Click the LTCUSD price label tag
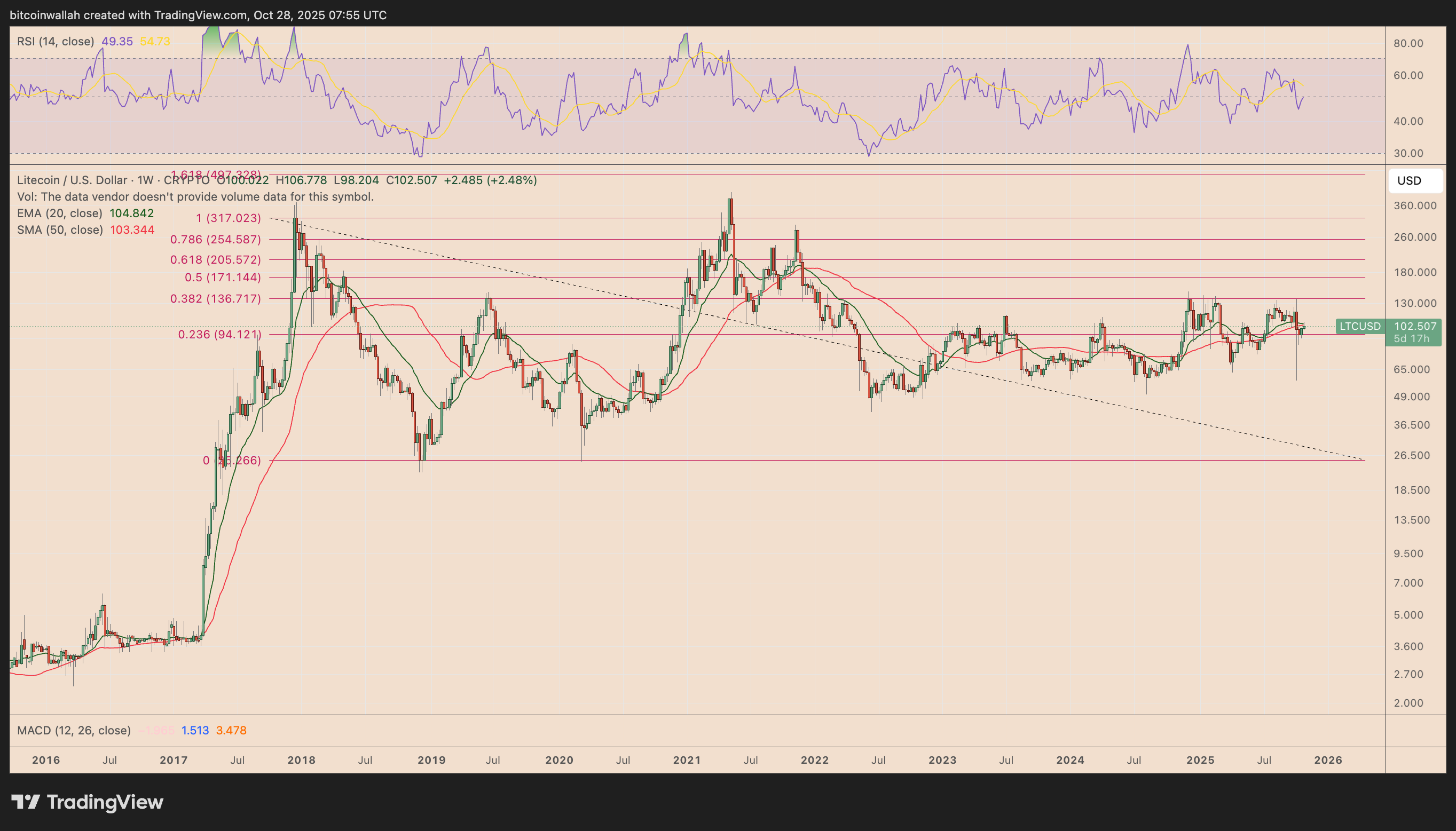 1360,327
